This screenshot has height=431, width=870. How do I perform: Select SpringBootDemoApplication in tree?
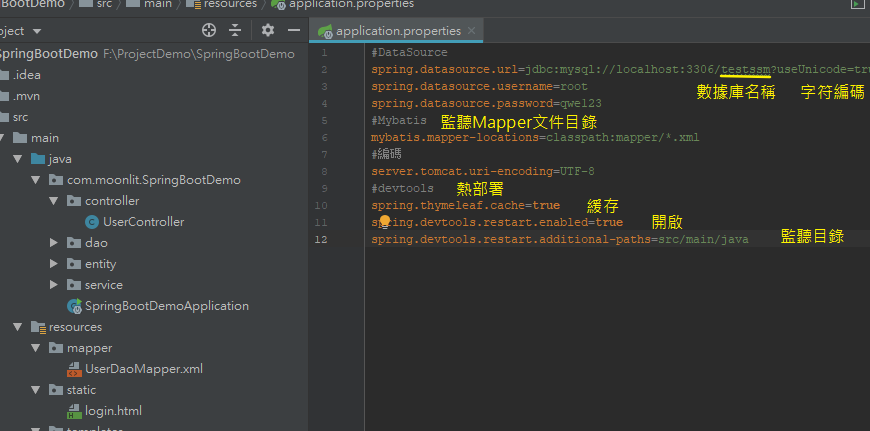click(166, 306)
